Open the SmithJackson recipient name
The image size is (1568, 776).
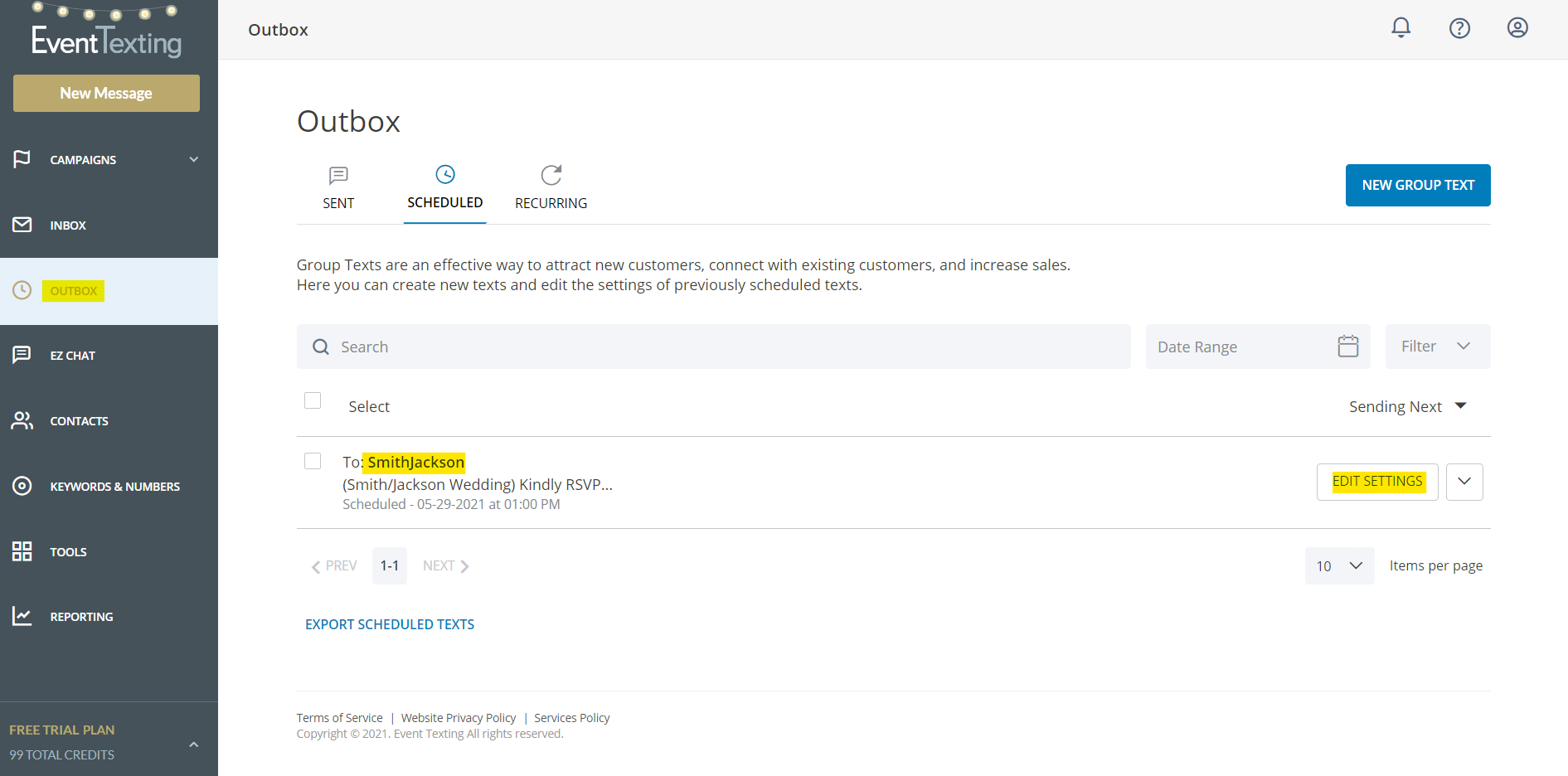[x=415, y=462]
